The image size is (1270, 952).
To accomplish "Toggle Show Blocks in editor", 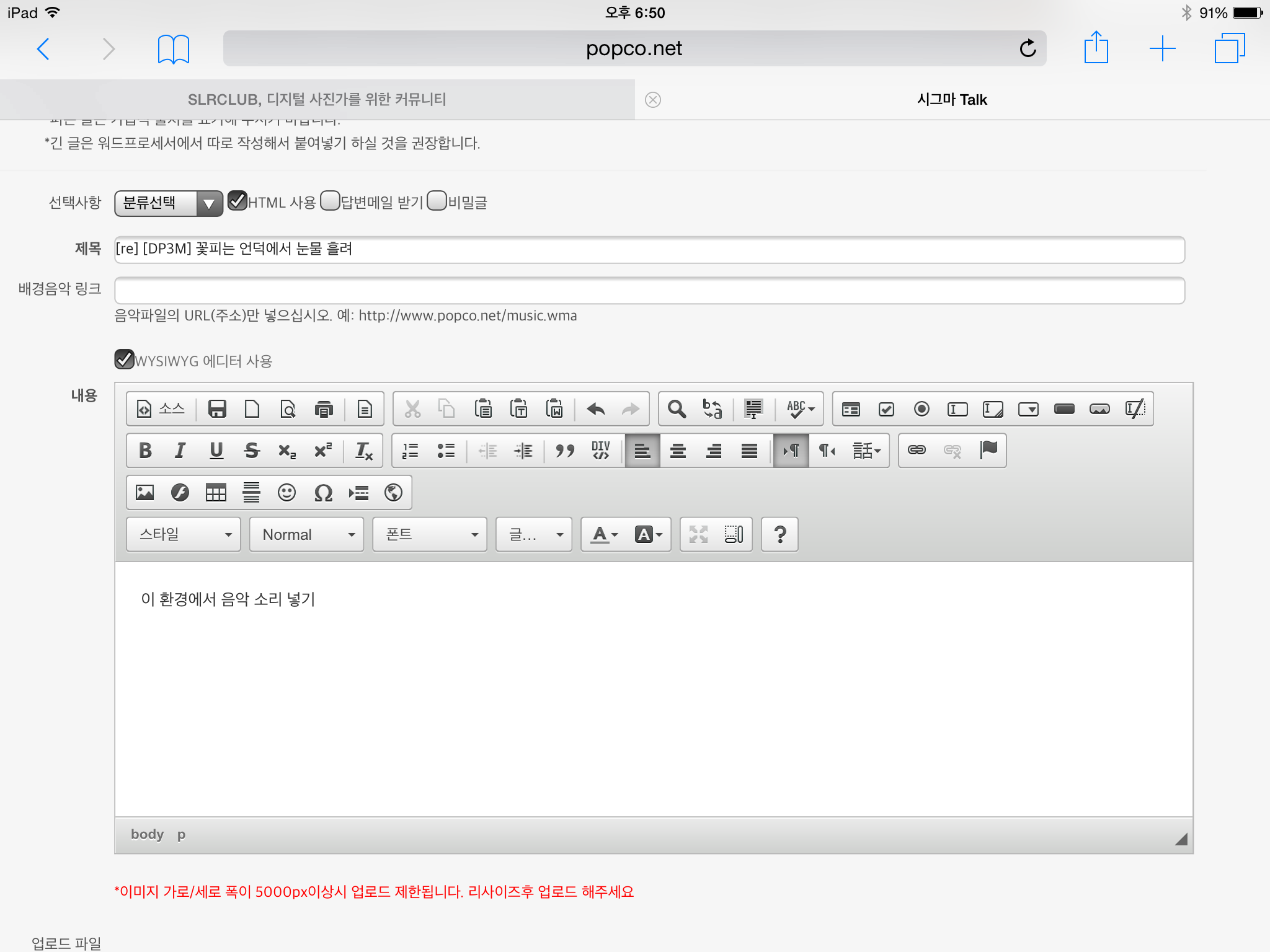I will pyautogui.click(x=734, y=534).
